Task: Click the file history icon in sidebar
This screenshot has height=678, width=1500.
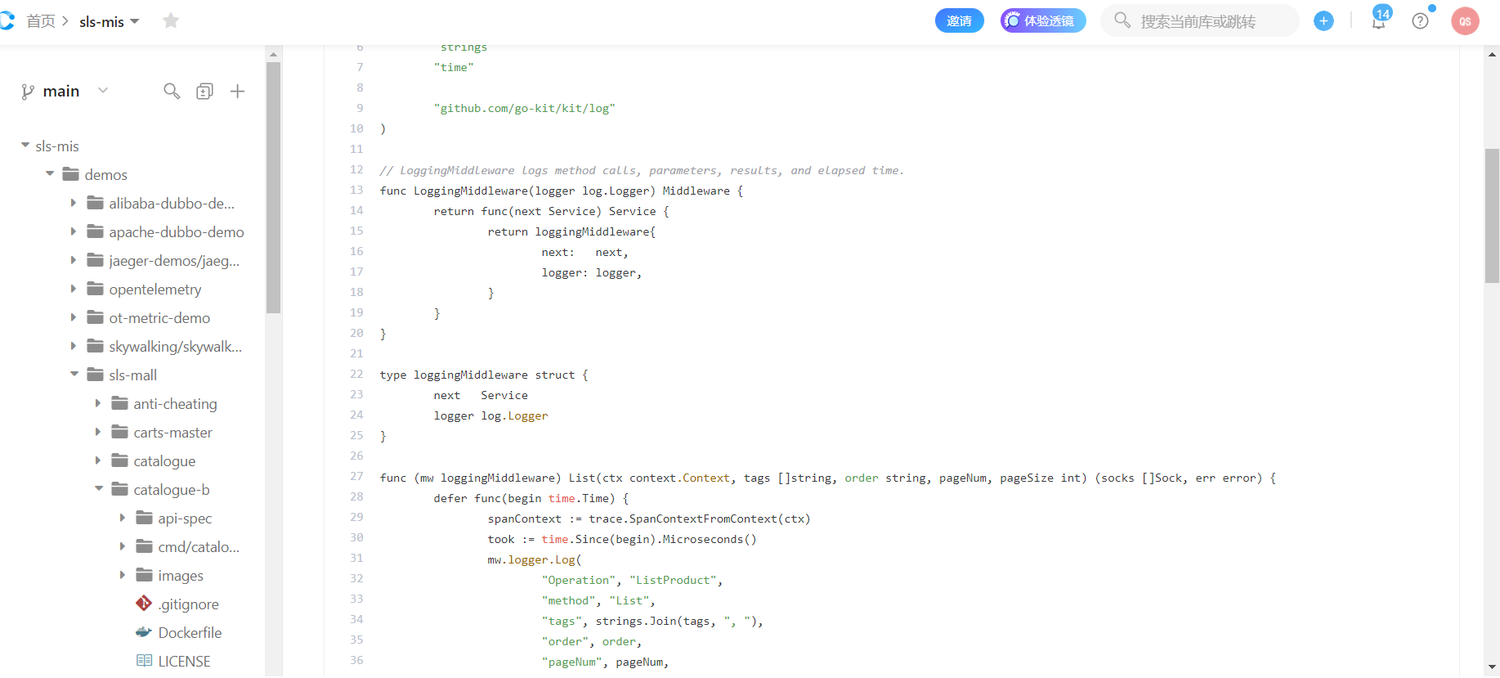Action: click(x=205, y=91)
